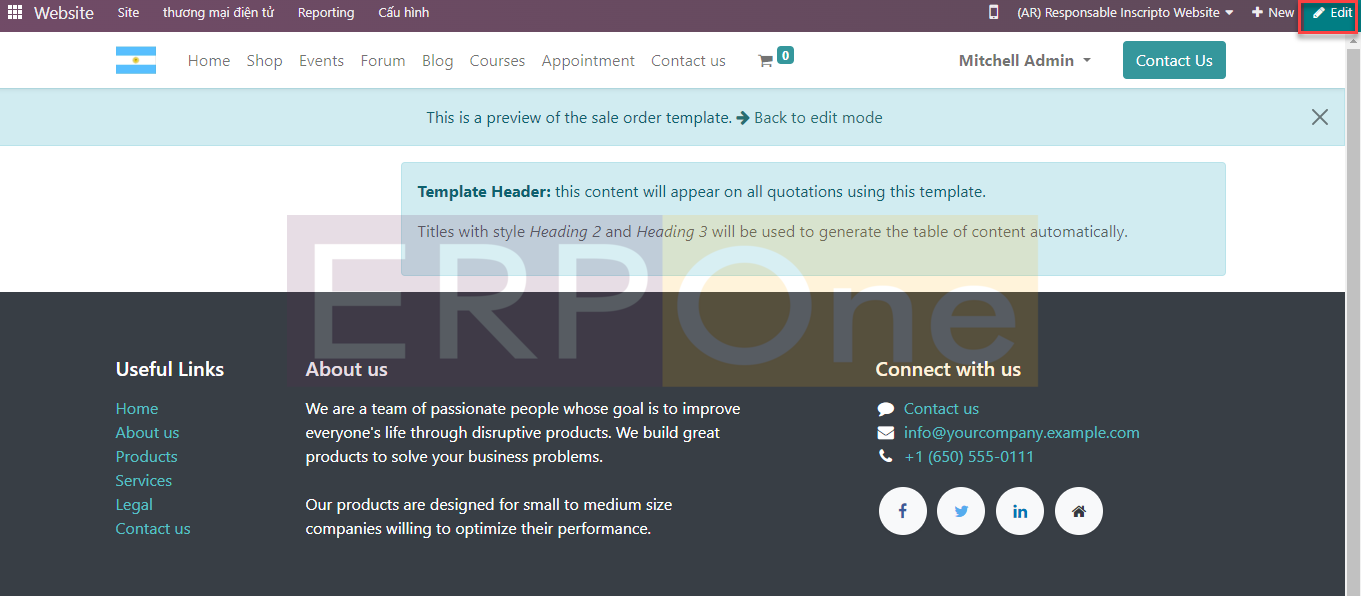Image resolution: width=1361 pixels, height=596 pixels.
Task: Open the Shop navigation link
Action: [x=264, y=61]
